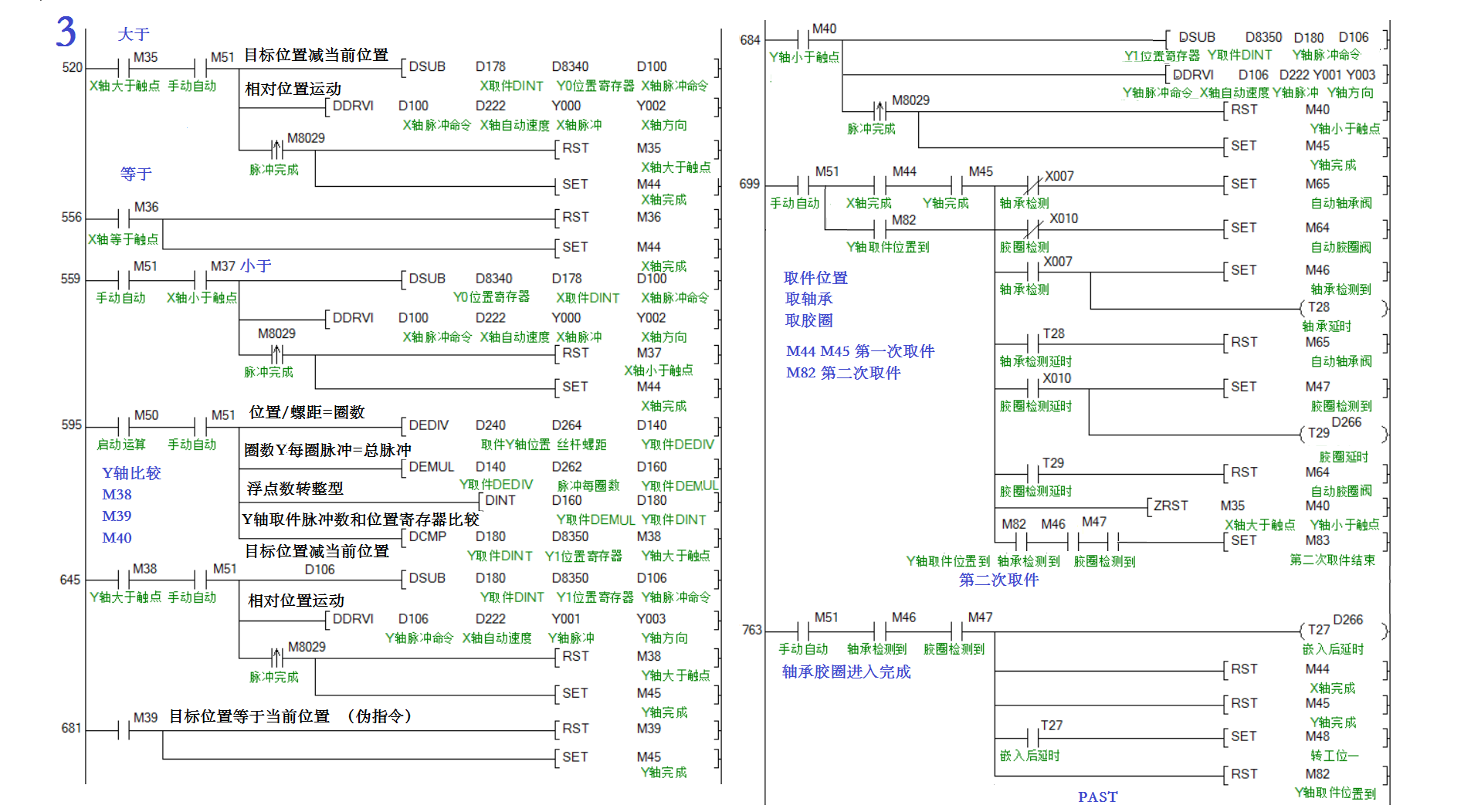Click the green "第二次取件结束" comment
1471x812 pixels.
tap(1332, 560)
